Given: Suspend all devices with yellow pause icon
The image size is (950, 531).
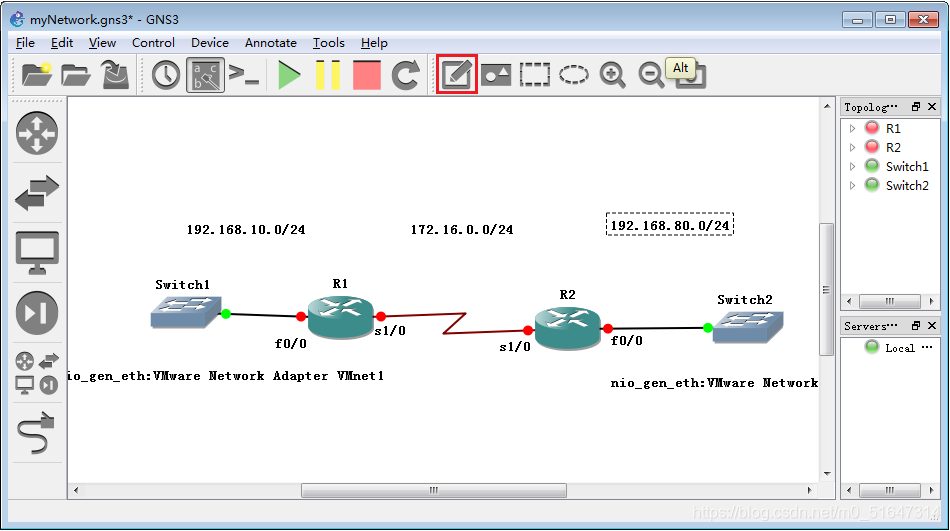Looking at the screenshot, I should point(328,75).
